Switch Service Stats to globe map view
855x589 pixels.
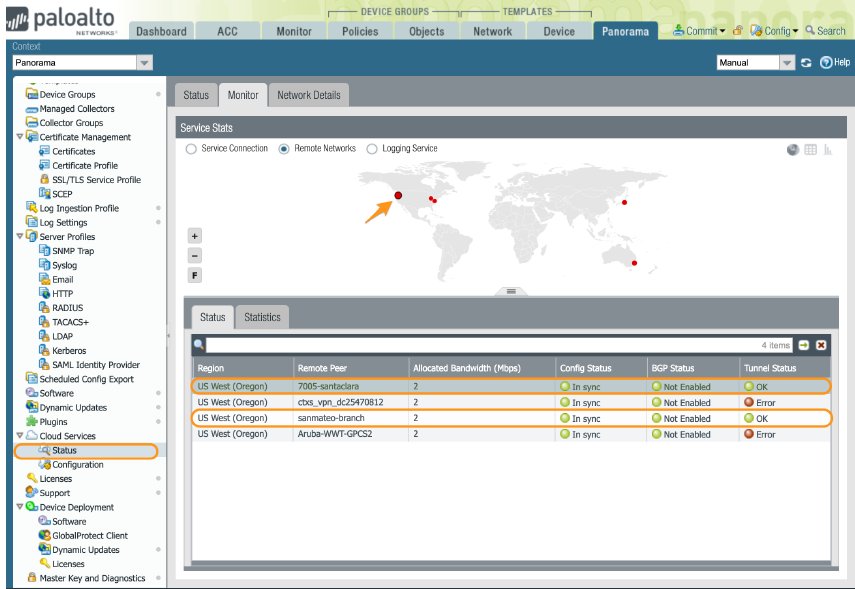point(793,150)
